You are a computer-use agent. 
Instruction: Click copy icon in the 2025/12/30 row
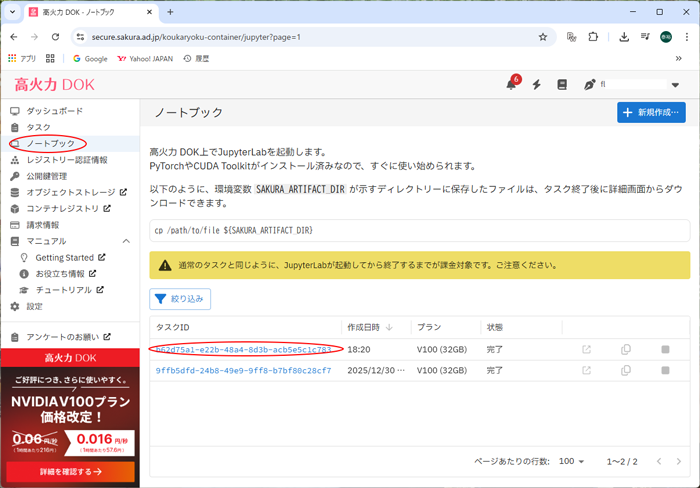(626, 370)
